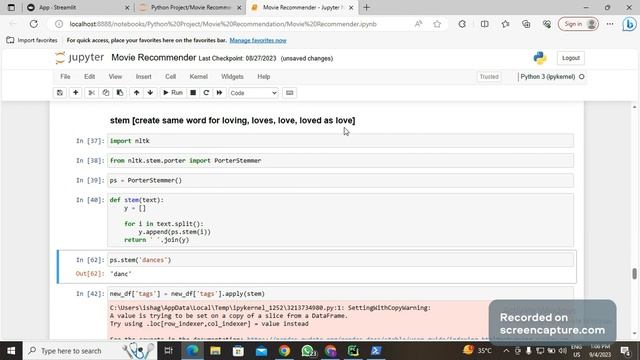This screenshot has width=640, height=360.
Task: Move selected cell down arrow
Action: [x=150, y=93]
